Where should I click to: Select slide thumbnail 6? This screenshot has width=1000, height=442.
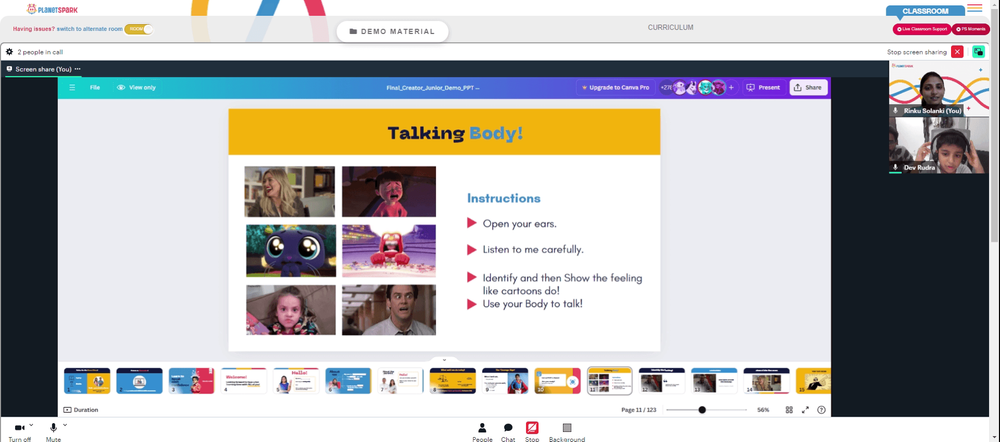coord(348,381)
